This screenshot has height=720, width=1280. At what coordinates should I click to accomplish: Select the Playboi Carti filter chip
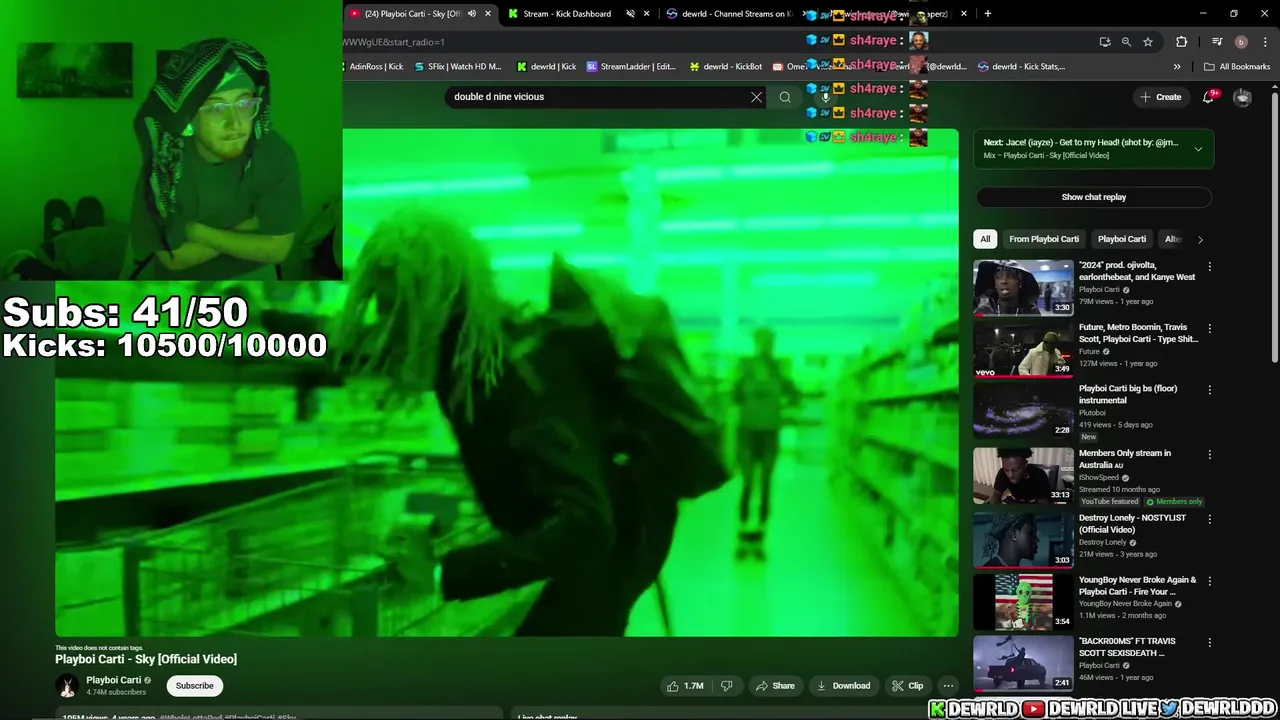(1122, 239)
